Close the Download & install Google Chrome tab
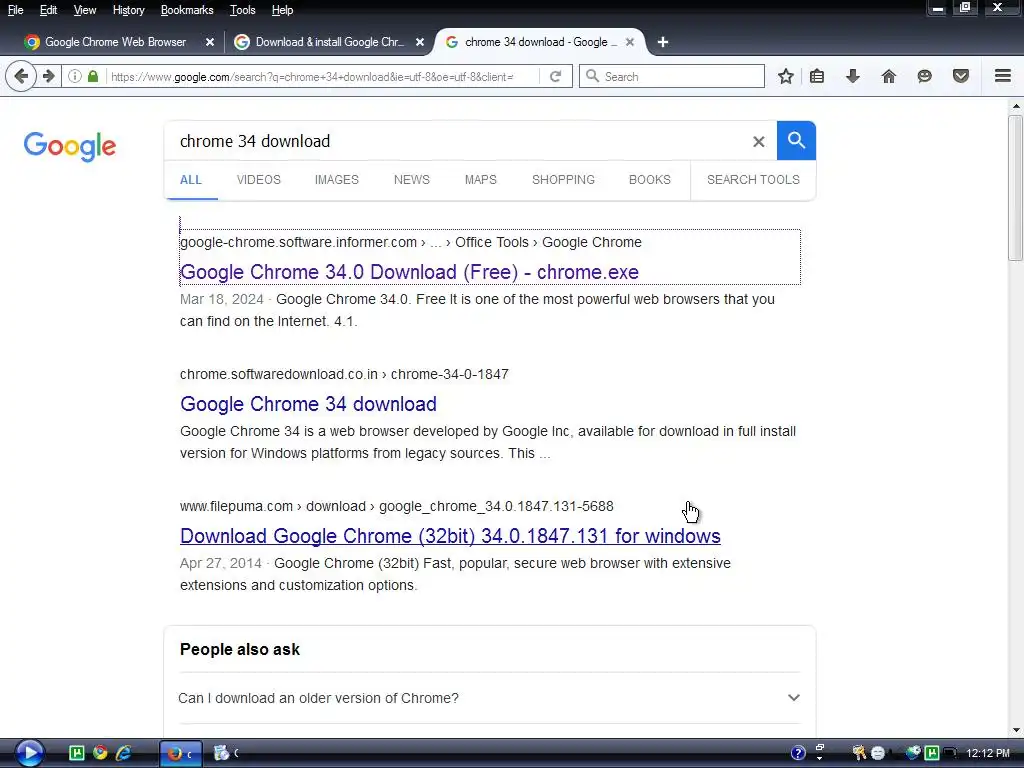The image size is (1024, 768). 420,42
